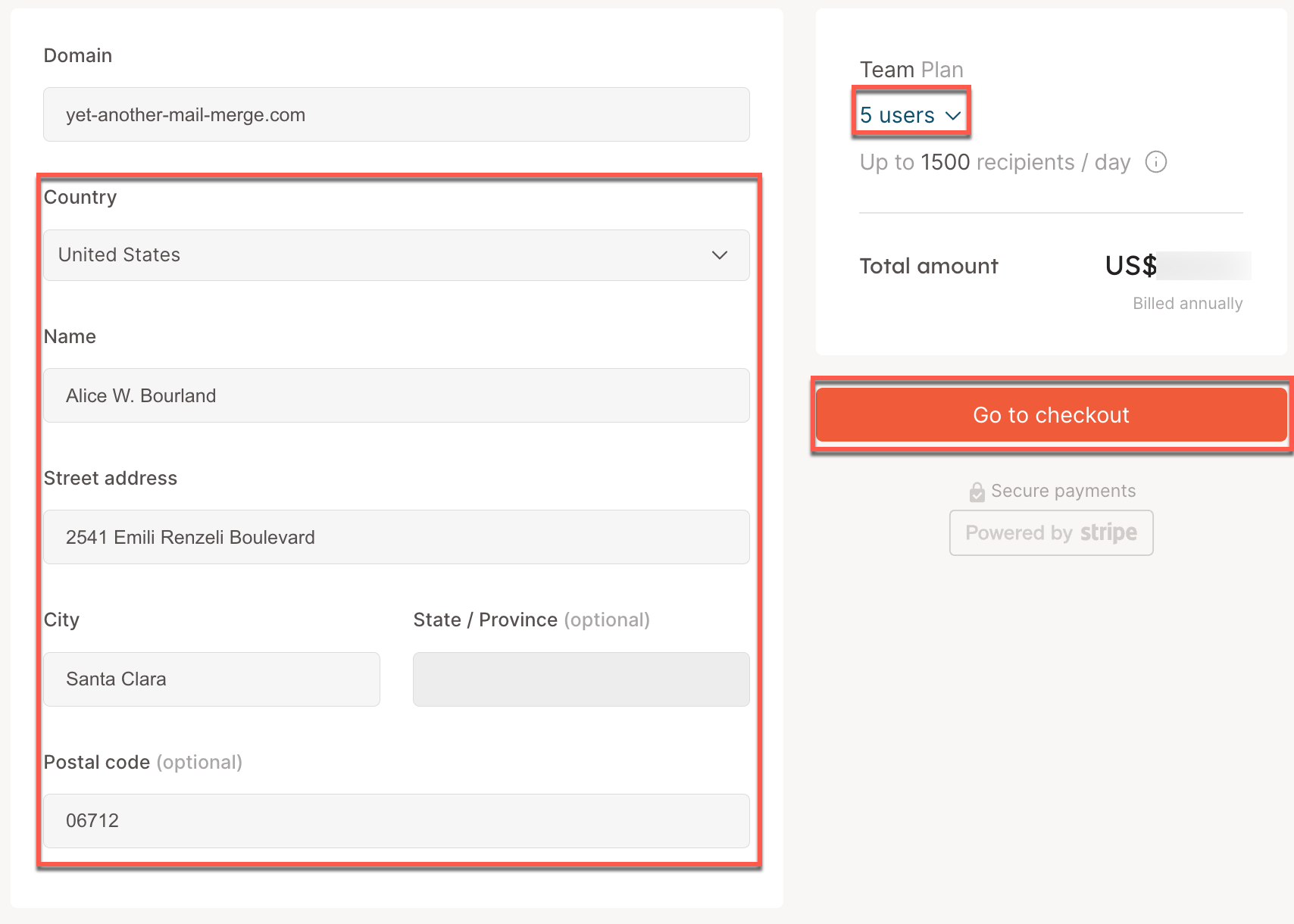This screenshot has height=924, width=1294.
Task: Click the Street address field label
Action: pyautogui.click(x=111, y=479)
